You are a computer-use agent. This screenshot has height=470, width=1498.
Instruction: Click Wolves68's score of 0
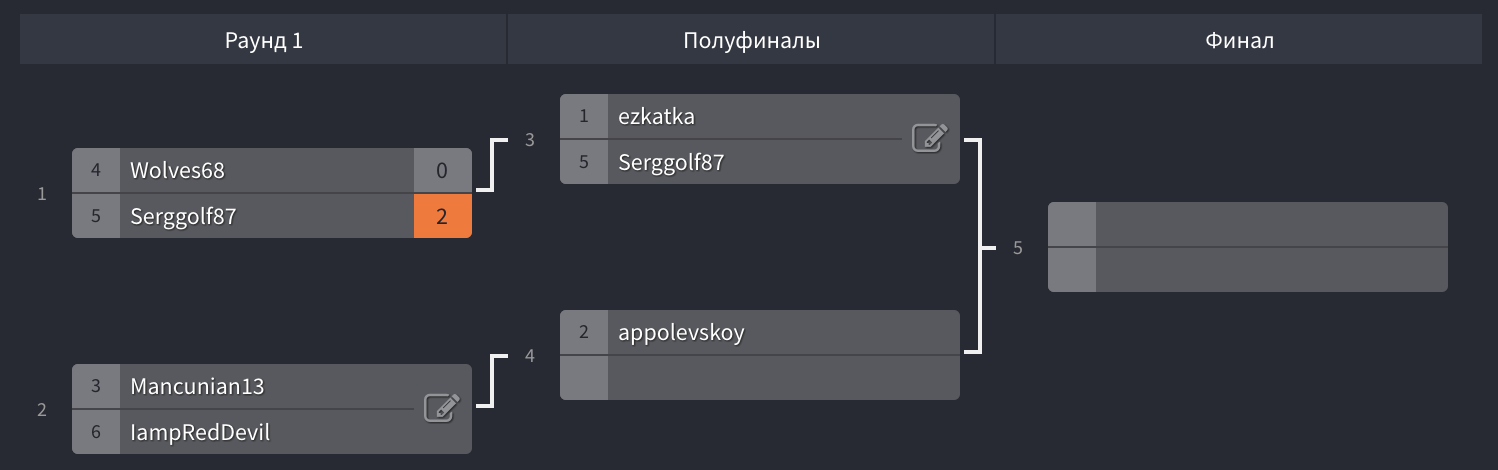coord(442,171)
